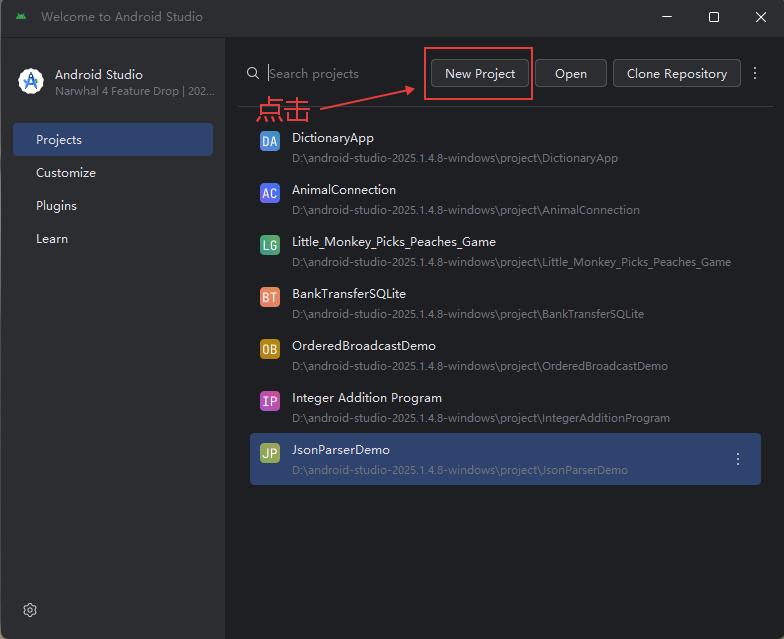Click the Android Studio logo icon
The height and width of the screenshot is (639, 784).
(x=31, y=81)
